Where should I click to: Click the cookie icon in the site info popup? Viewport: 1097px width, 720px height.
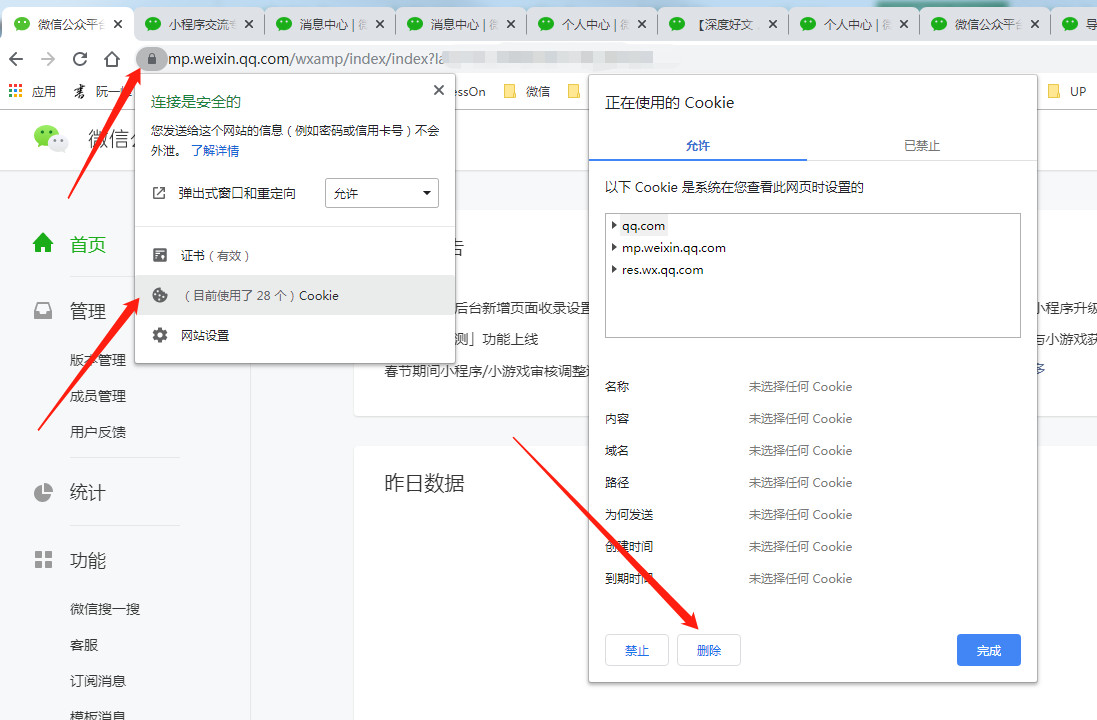[x=160, y=295]
